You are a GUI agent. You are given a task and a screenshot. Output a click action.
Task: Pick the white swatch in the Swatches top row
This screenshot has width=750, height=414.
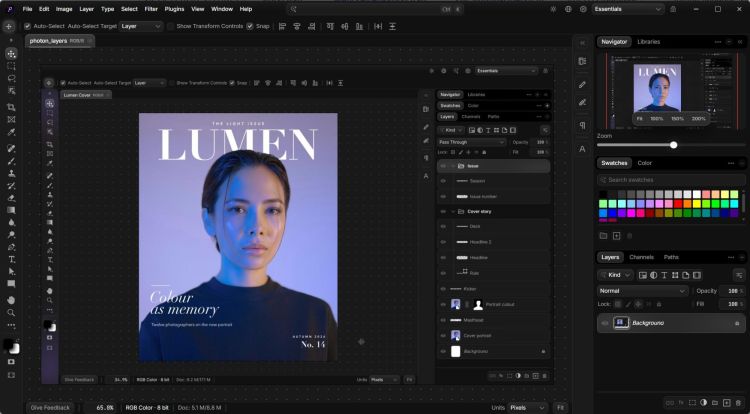point(696,194)
